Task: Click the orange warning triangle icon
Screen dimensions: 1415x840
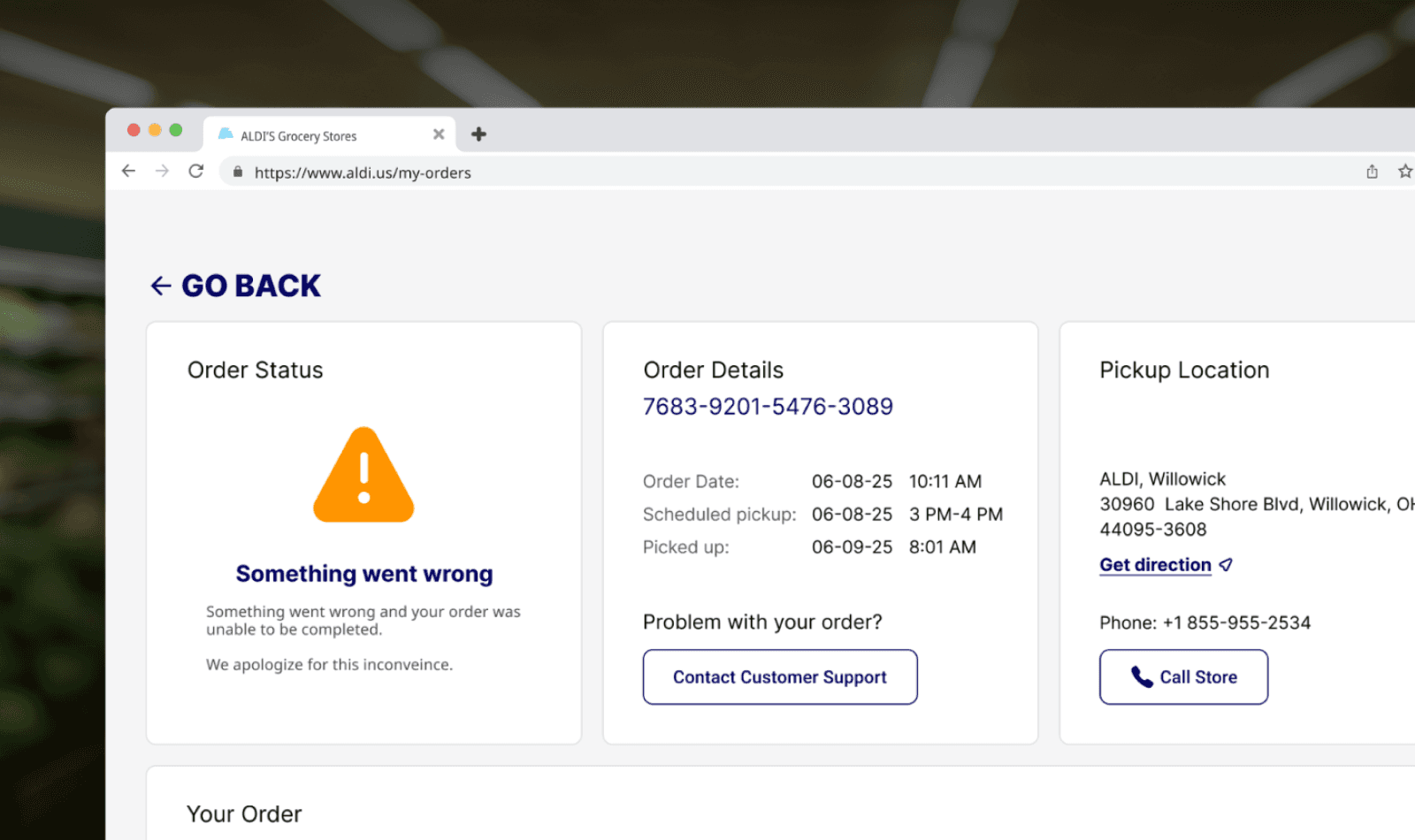Action: [363, 475]
